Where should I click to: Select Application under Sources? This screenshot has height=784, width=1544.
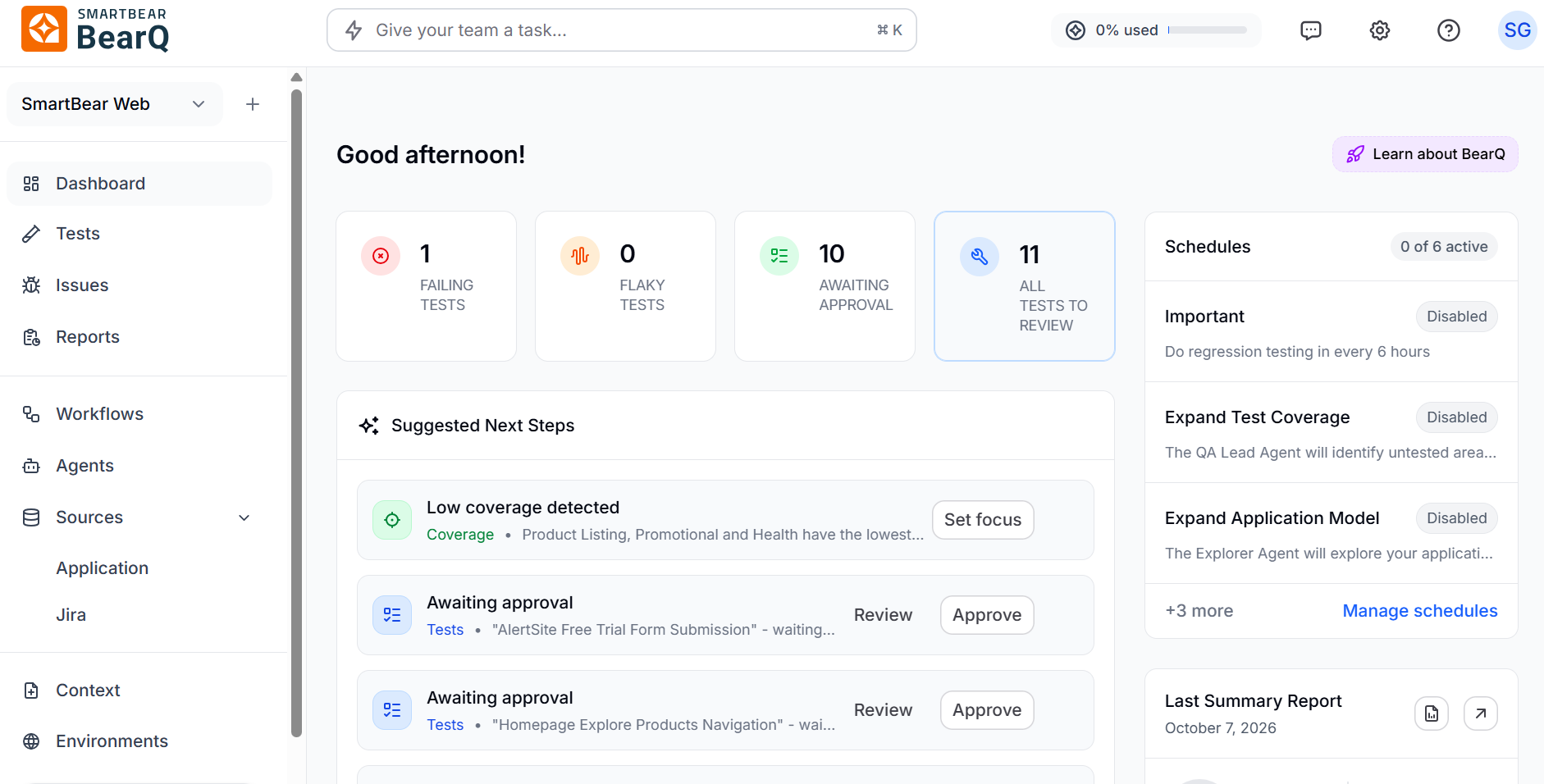pyautogui.click(x=103, y=568)
